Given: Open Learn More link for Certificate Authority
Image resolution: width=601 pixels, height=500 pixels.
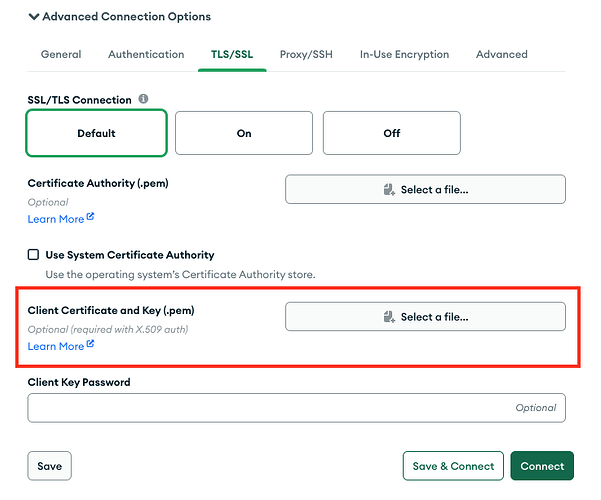Looking at the screenshot, I should 56,218.
